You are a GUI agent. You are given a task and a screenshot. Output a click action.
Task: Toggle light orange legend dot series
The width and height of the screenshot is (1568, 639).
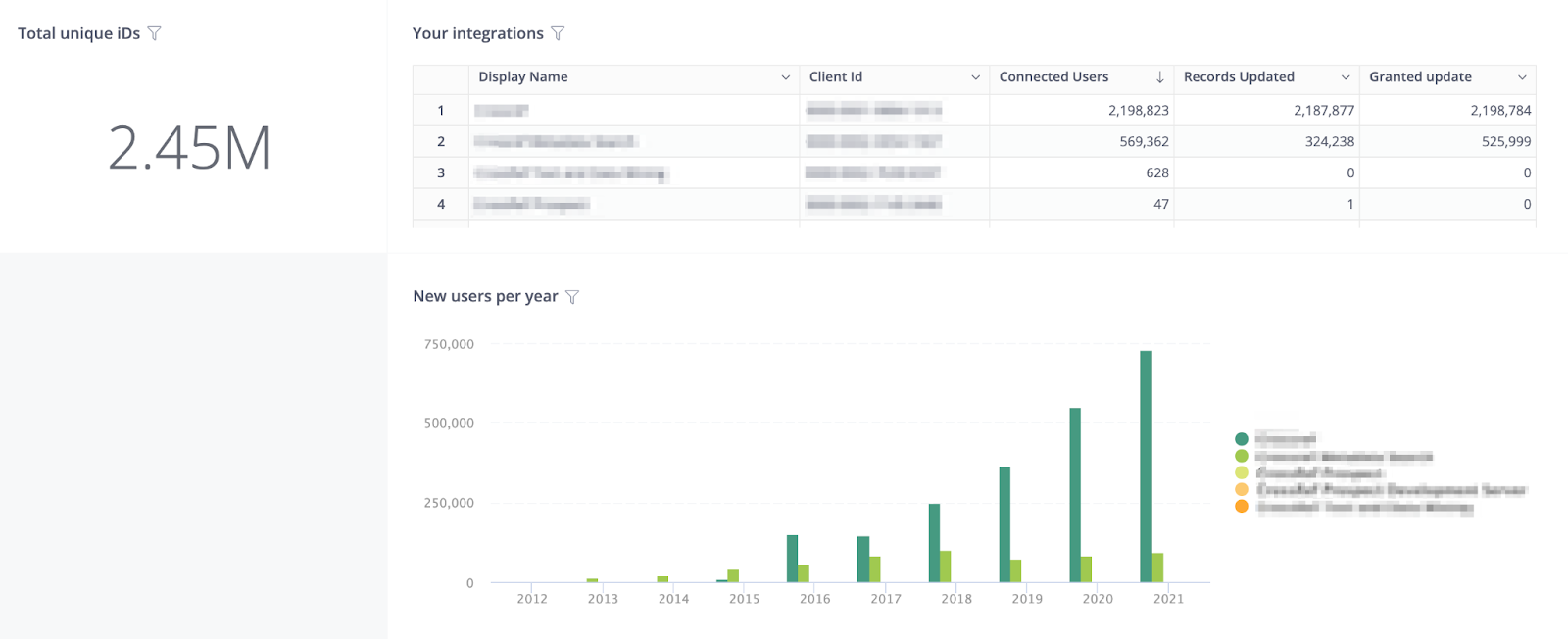point(1242,489)
